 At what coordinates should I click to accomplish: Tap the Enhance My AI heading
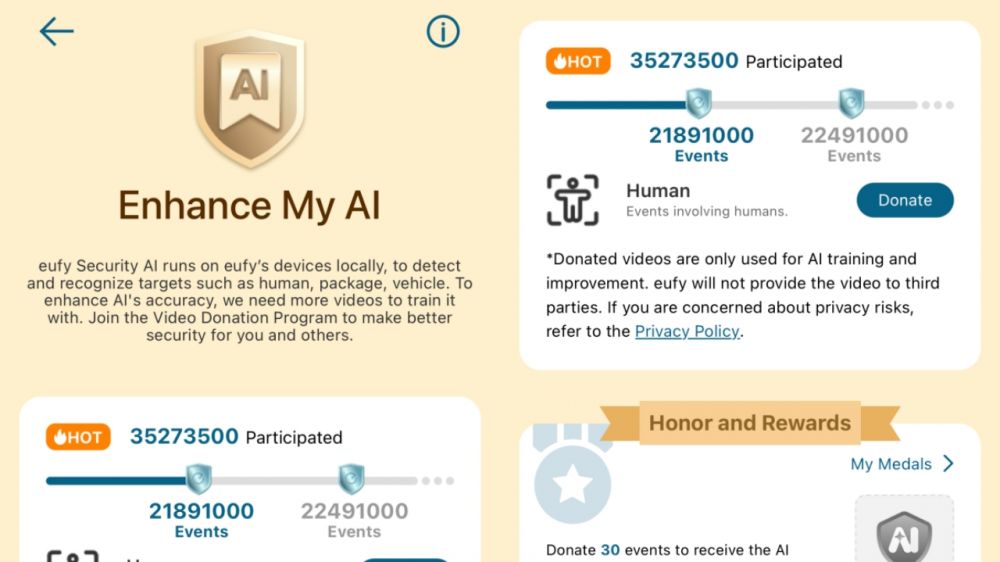pos(249,205)
